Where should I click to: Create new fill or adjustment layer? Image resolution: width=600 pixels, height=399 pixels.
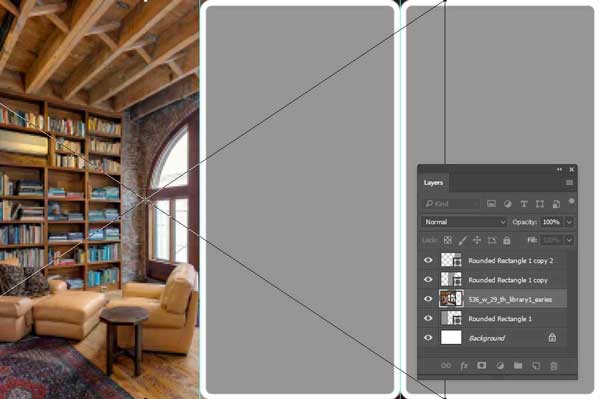pos(500,366)
